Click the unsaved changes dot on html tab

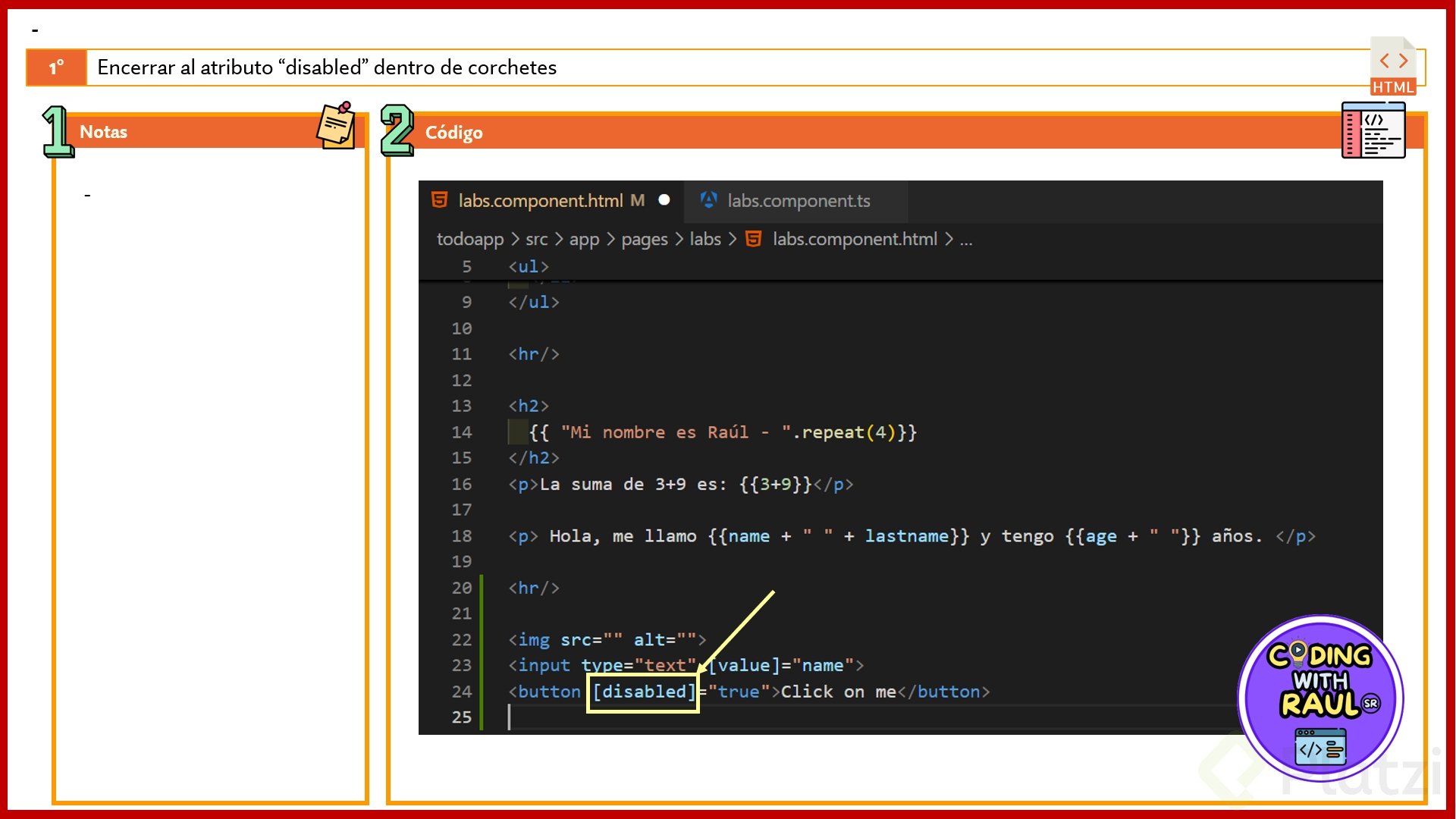[664, 200]
